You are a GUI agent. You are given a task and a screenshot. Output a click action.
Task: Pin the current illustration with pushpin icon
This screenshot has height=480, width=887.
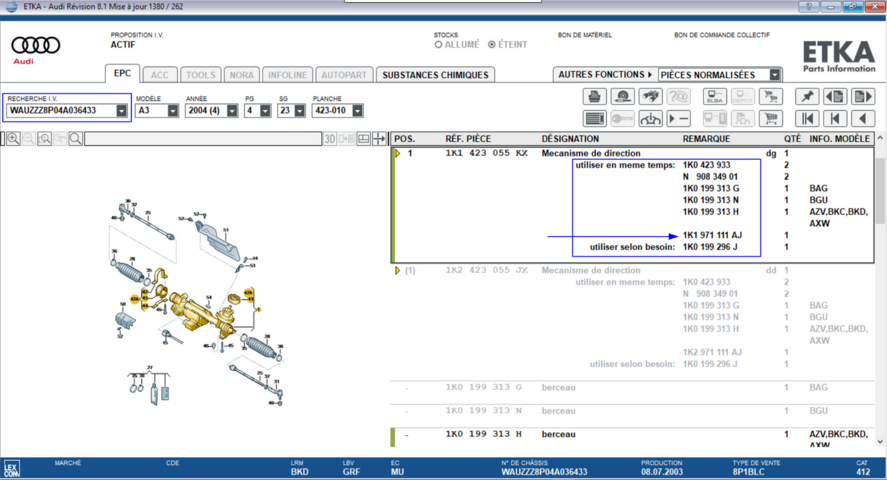[807, 97]
